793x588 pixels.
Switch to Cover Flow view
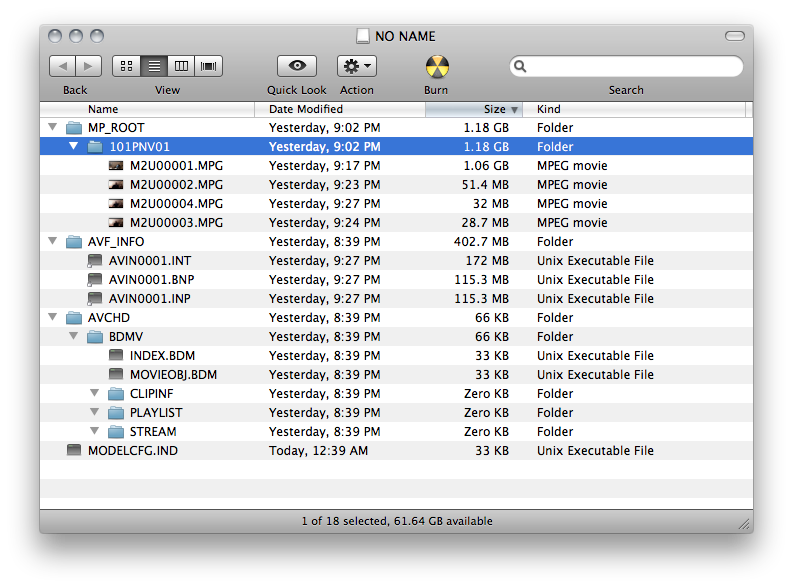tap(209, 66)
